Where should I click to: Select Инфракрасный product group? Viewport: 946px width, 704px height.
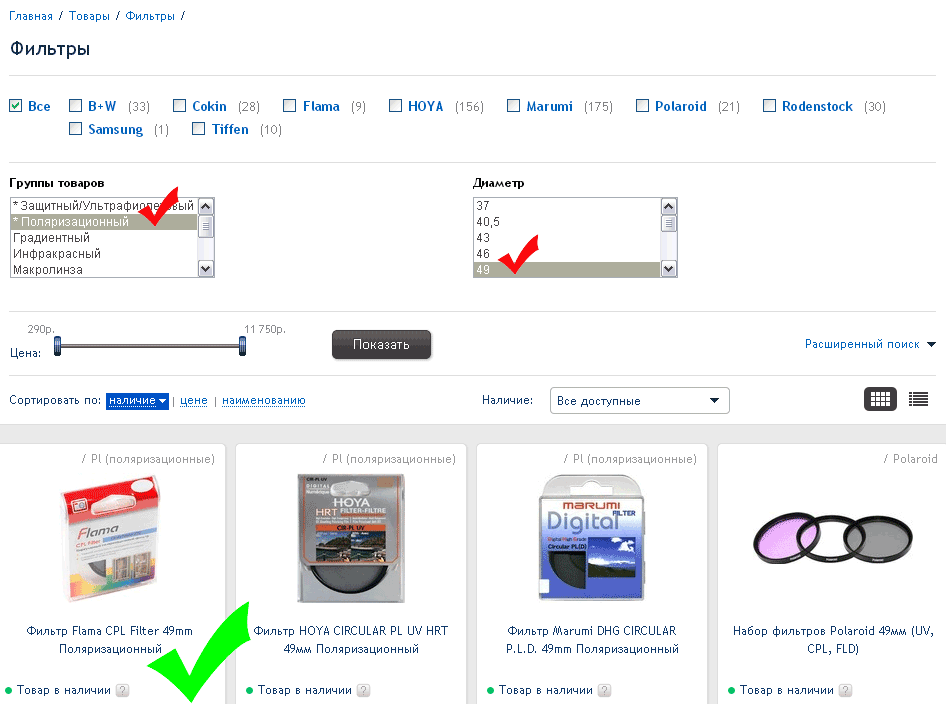click(x=104, y=253)
